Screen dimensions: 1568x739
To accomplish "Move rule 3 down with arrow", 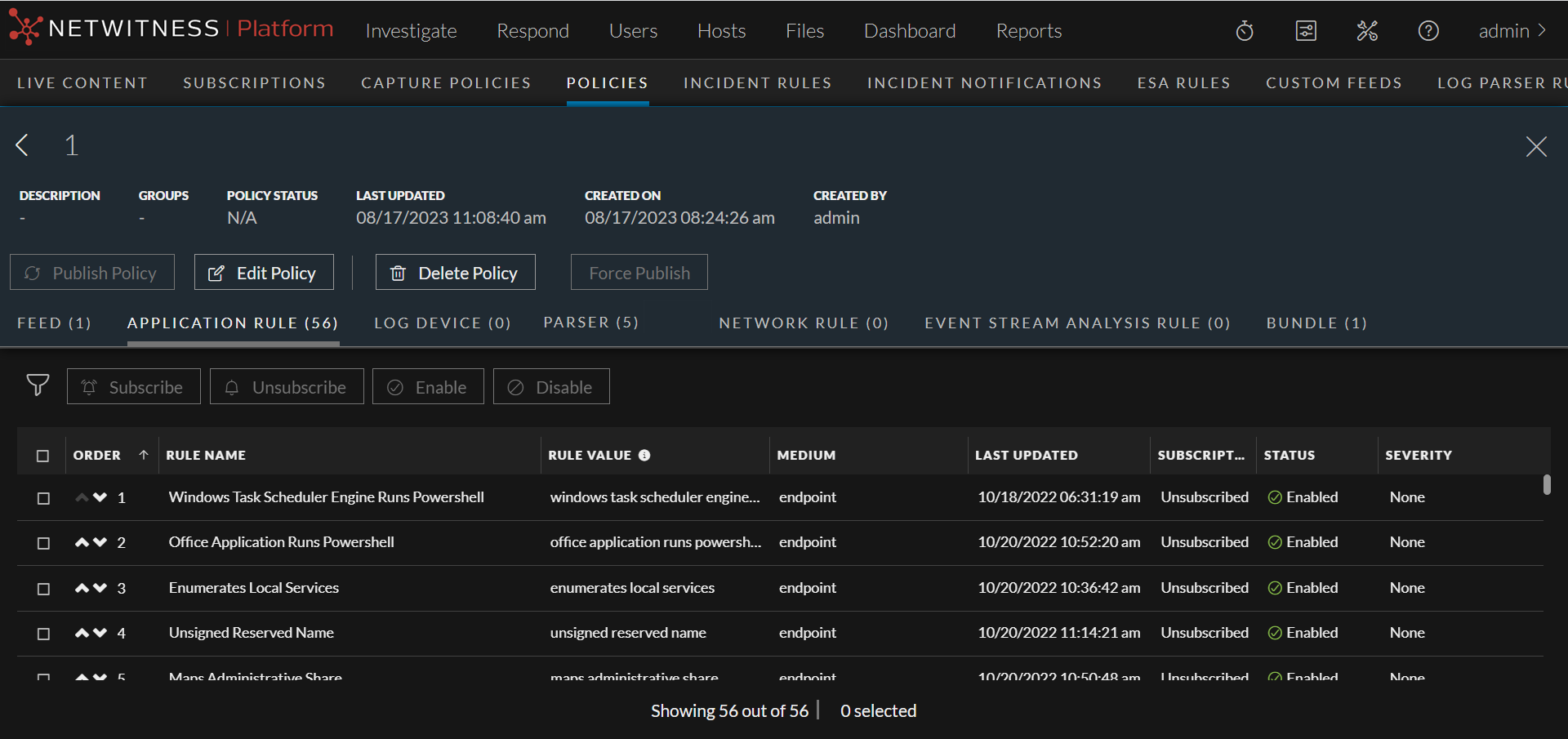I will coord(100,588).
